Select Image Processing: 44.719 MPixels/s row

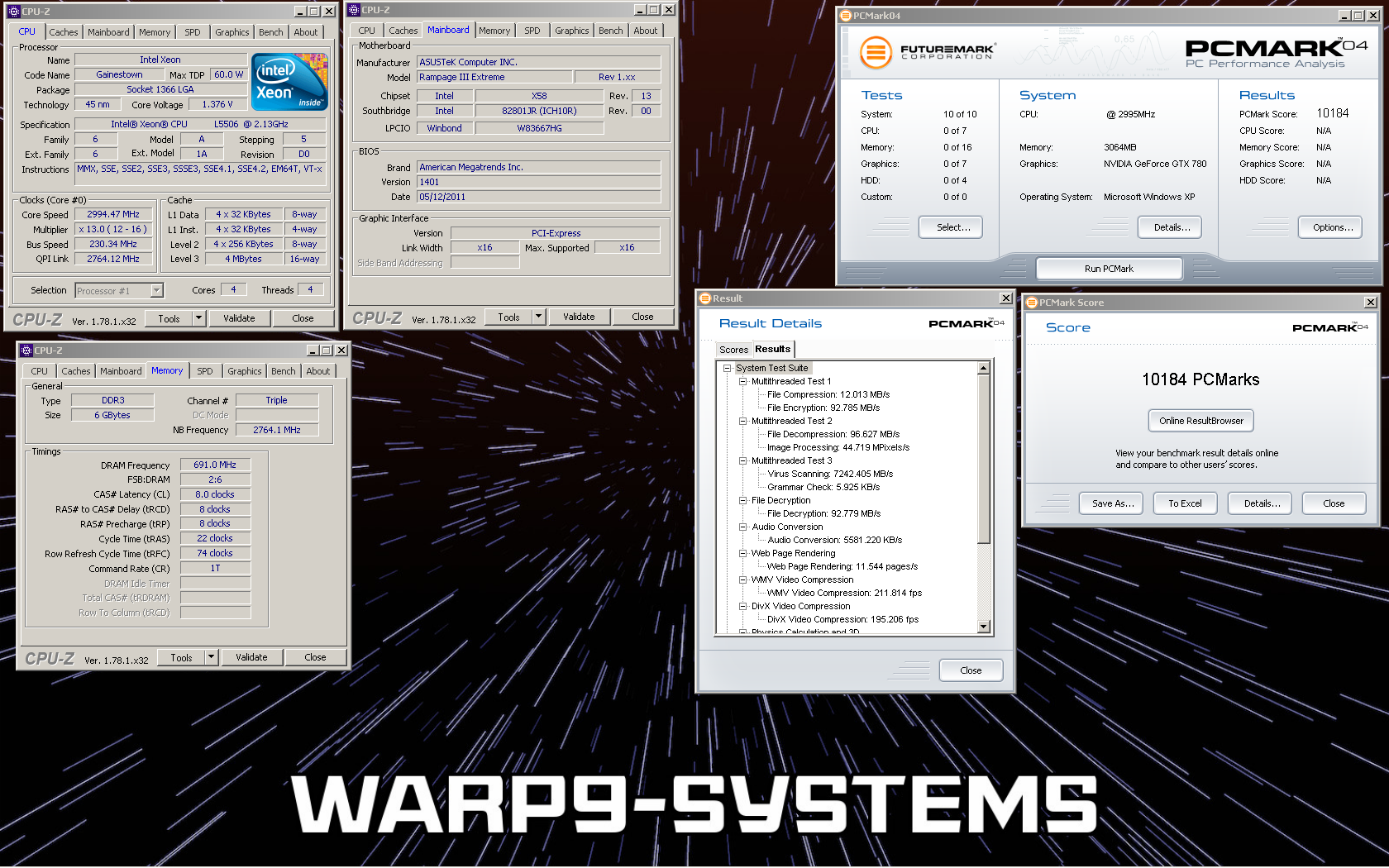838,448
